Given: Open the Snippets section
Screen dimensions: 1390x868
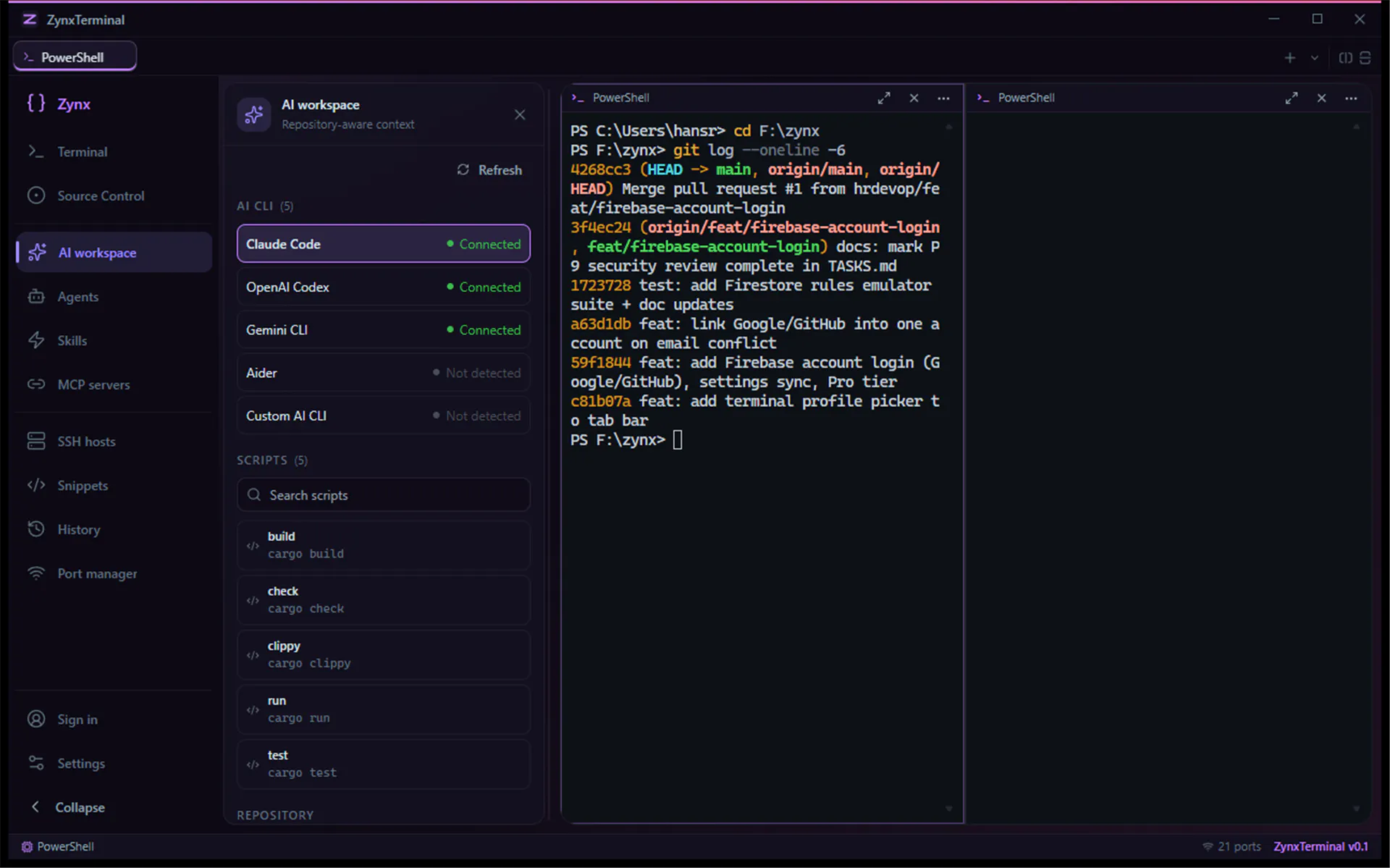Looking at the screenshot, I should point(113,485).
